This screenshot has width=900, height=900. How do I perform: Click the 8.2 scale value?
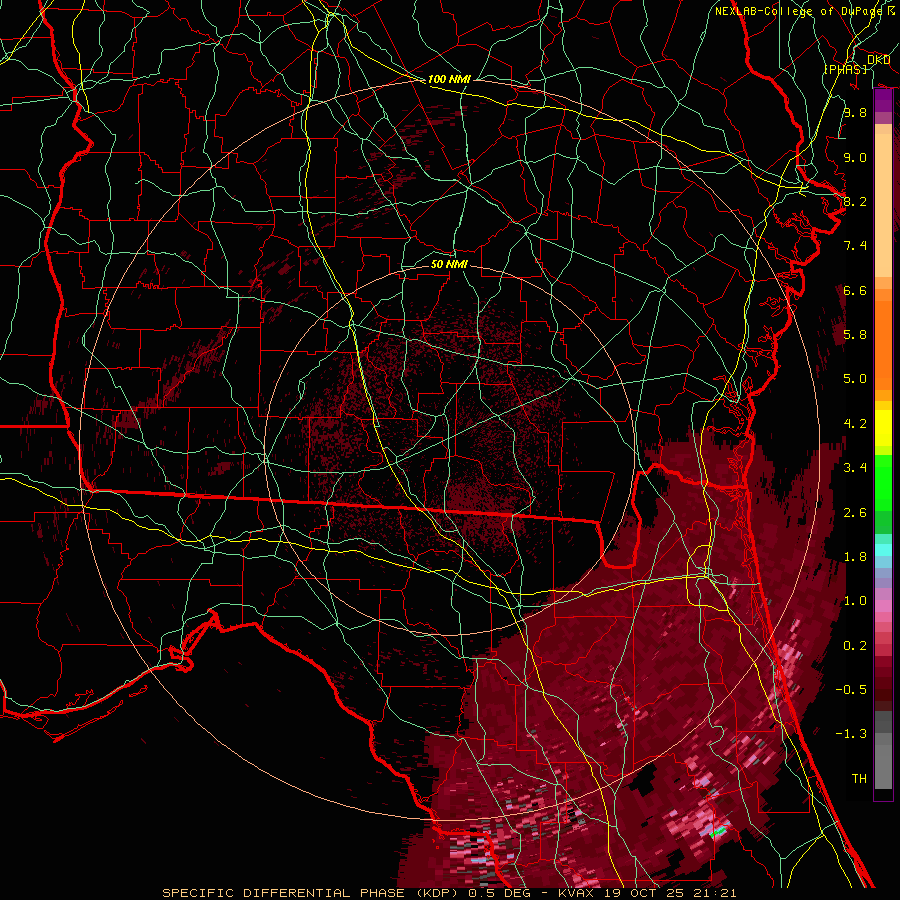tap(855, 201)
